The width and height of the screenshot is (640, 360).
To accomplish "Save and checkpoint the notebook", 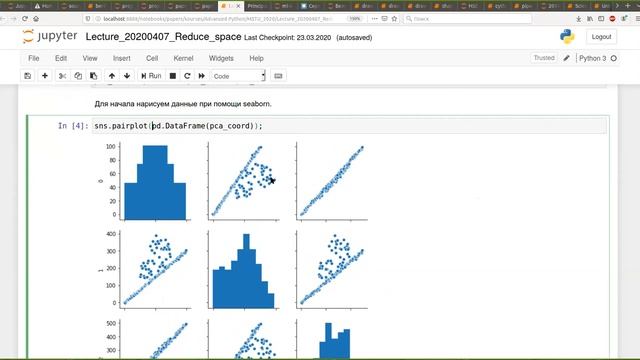I will (x=28, y=76).
